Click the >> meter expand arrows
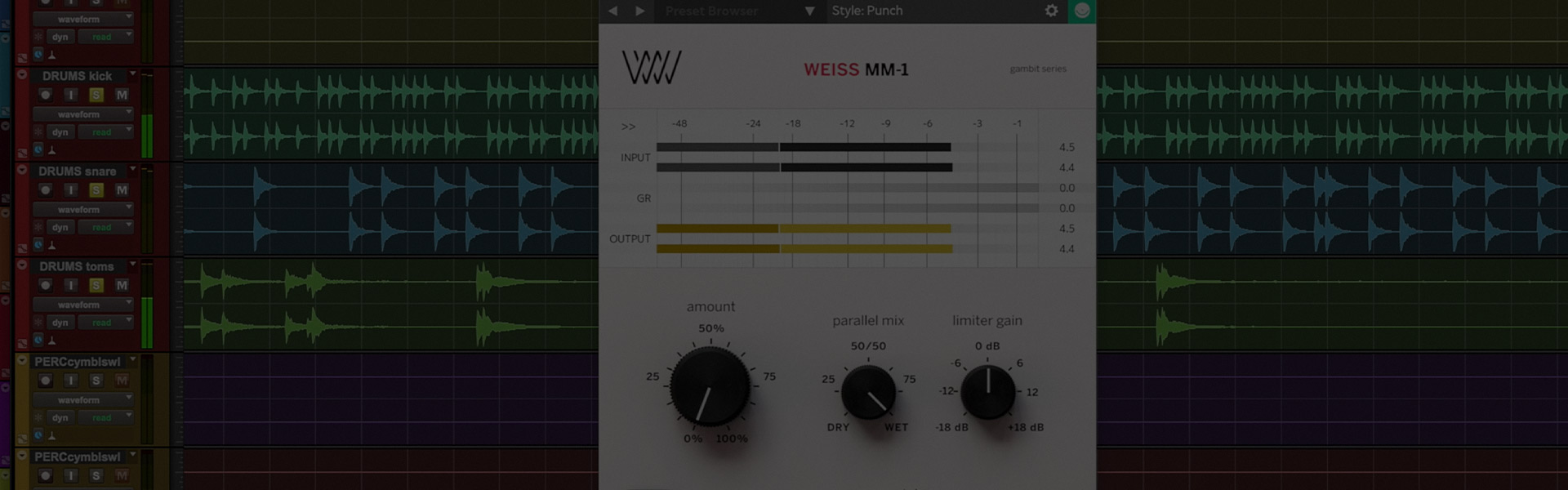The image size is (1568, 490). 628,127
